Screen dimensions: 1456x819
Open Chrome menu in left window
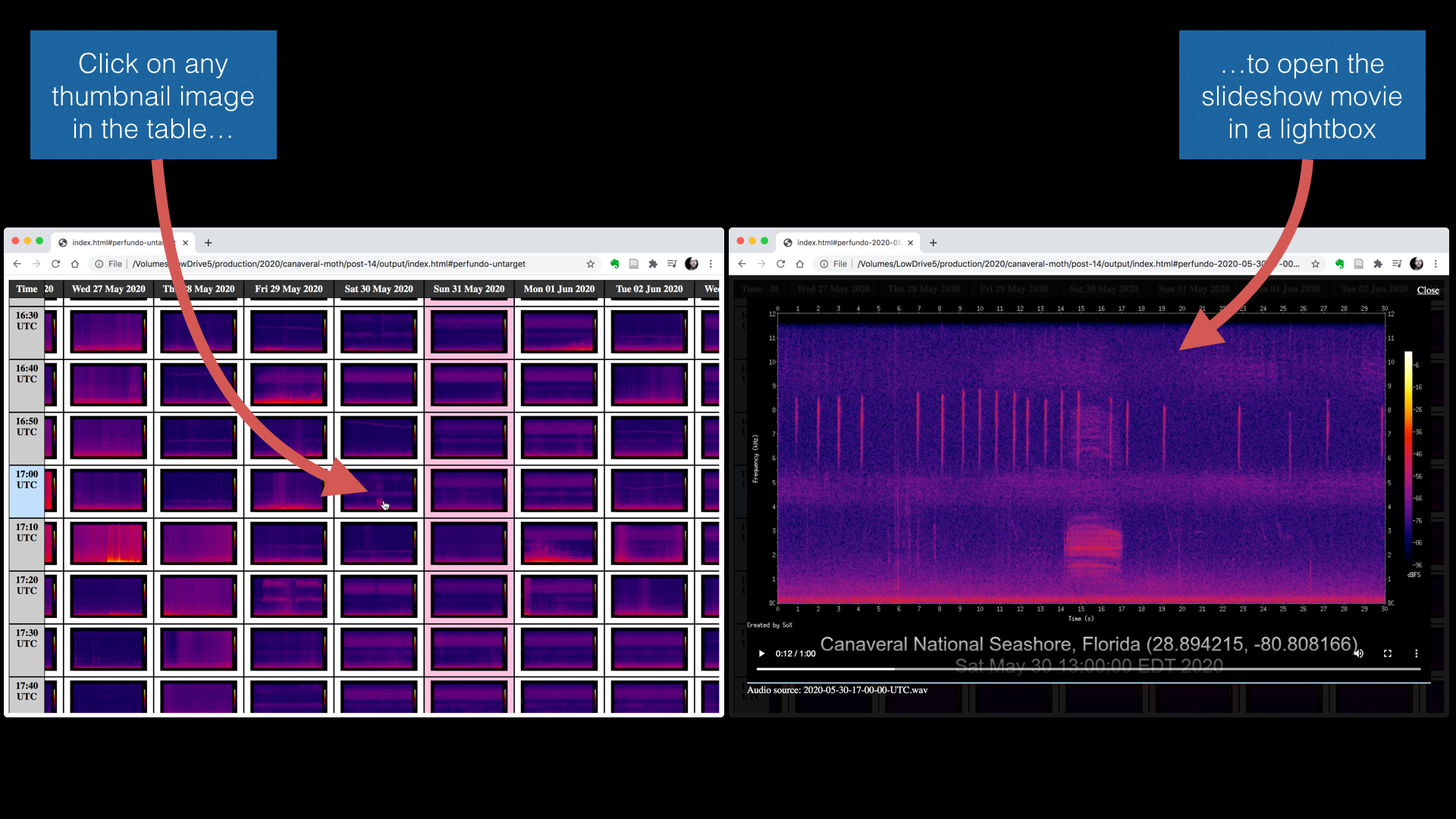(711, 264)
